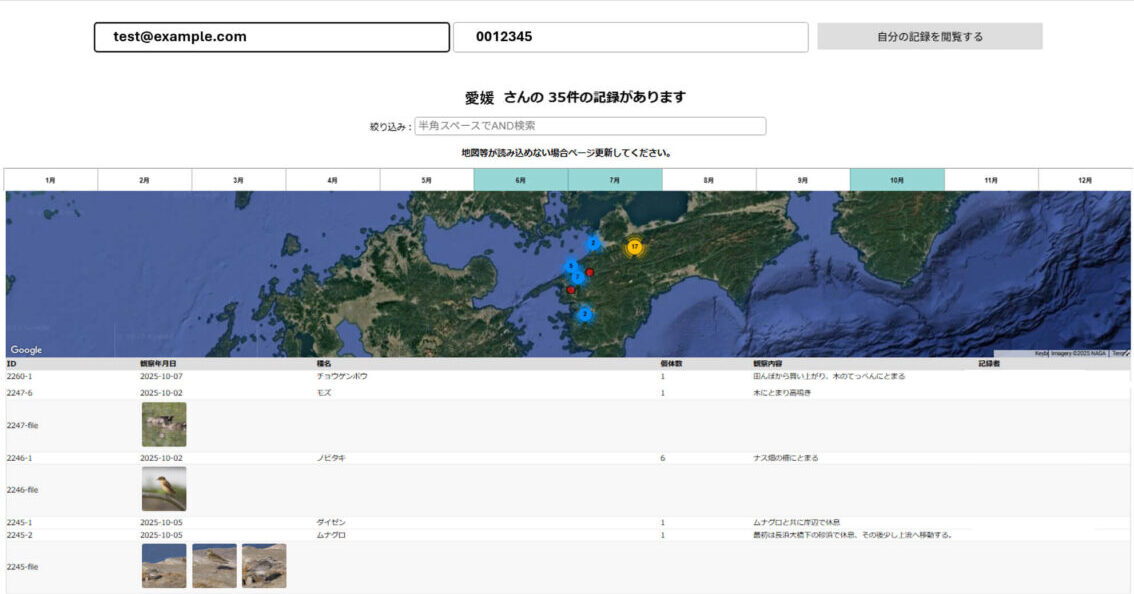Switch to the 8月 month tab
Viewport: 1134px width, 594px height.
pyautogui.click(x=708, y=180)
